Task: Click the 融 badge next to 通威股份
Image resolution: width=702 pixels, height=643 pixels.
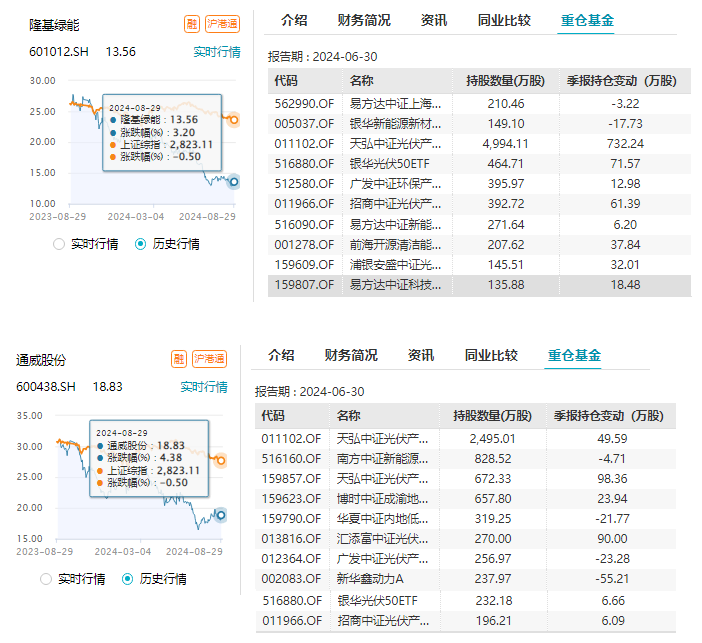Action: coord(179,359)
